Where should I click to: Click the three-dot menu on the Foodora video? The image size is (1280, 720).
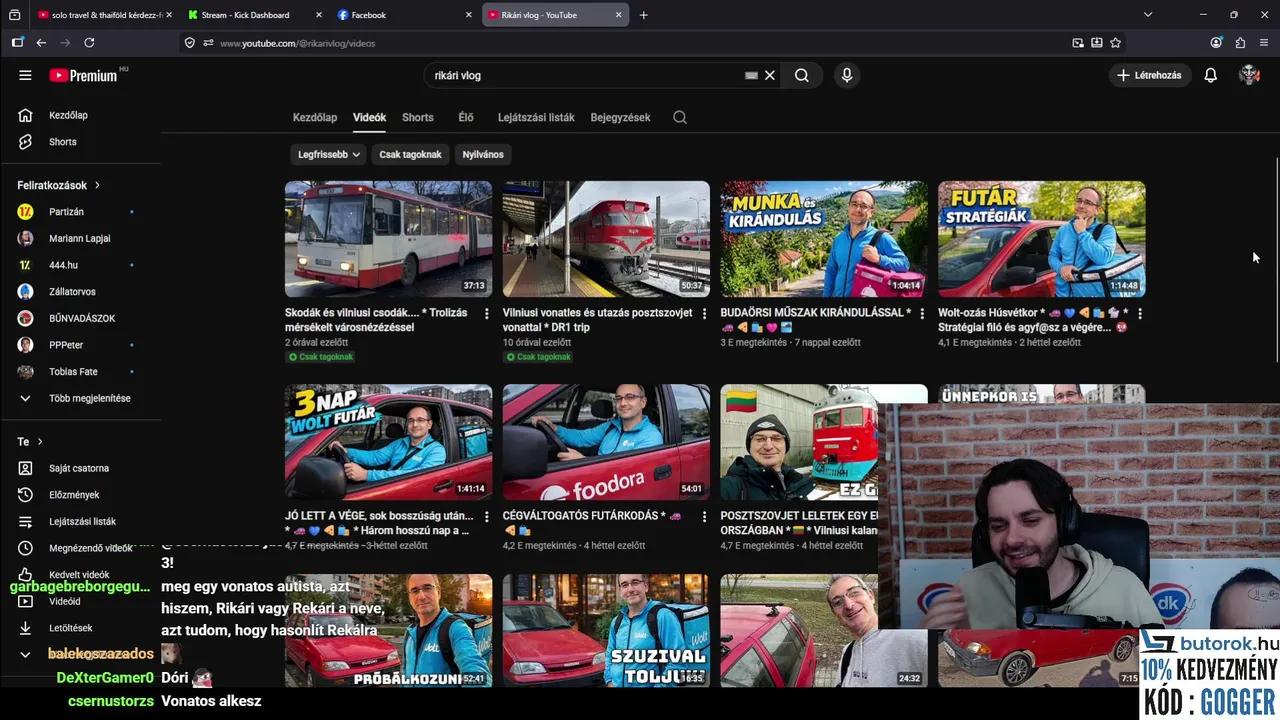[705, 517]
